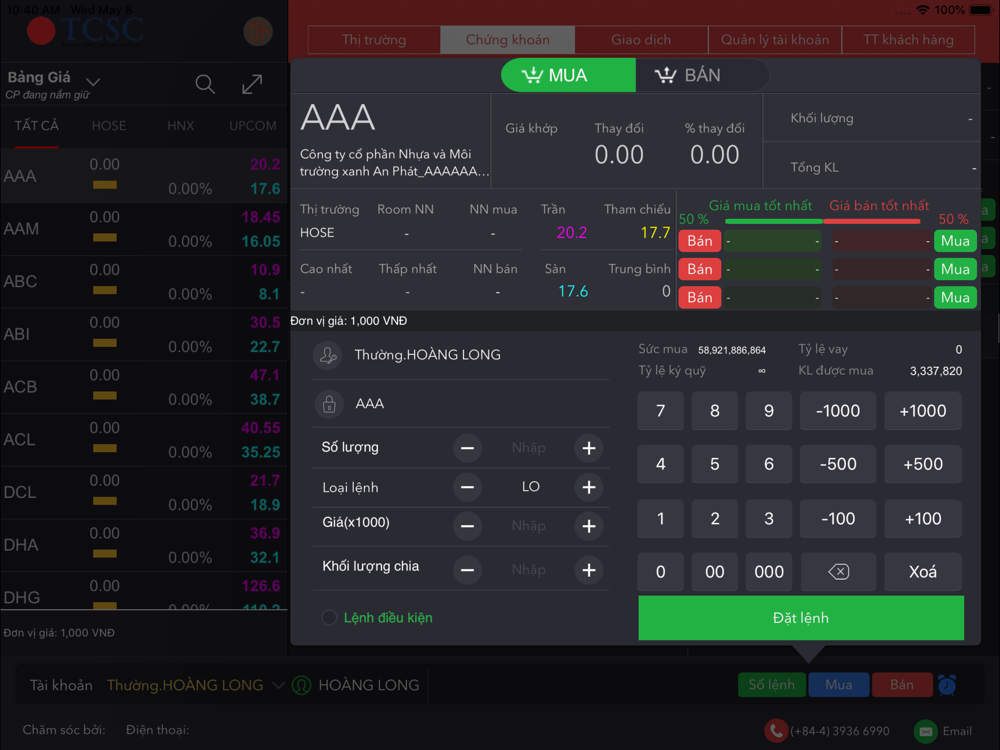Switch Loại lệnh forward with plus

coord(589,487)
